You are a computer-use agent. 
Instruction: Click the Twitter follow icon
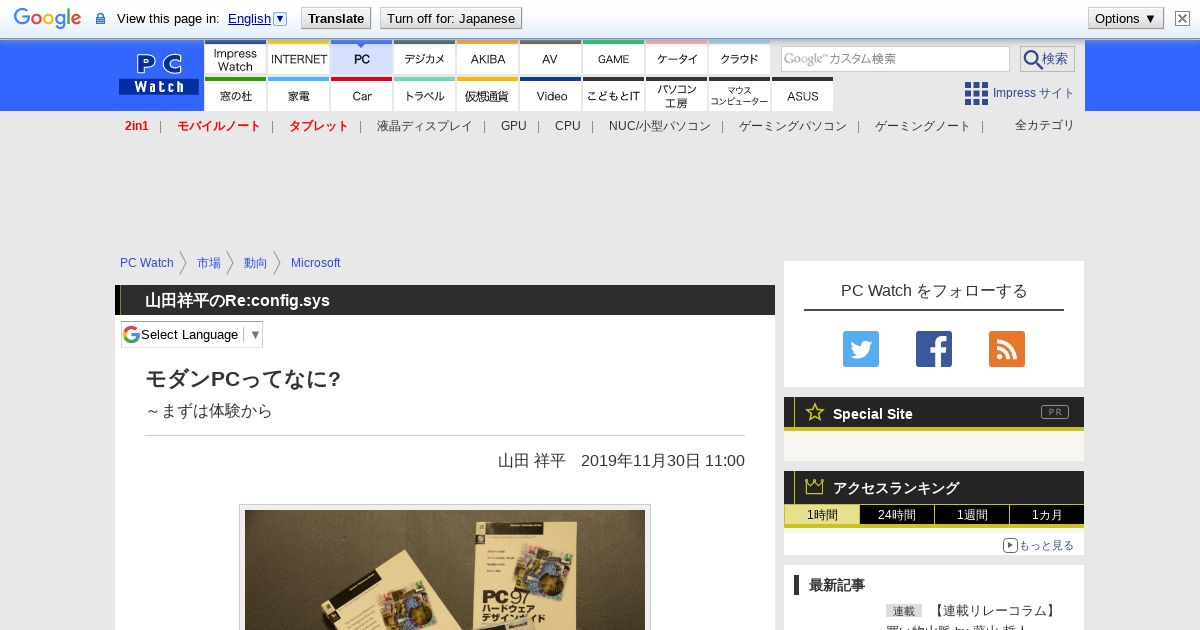click(x=861, y=349)
